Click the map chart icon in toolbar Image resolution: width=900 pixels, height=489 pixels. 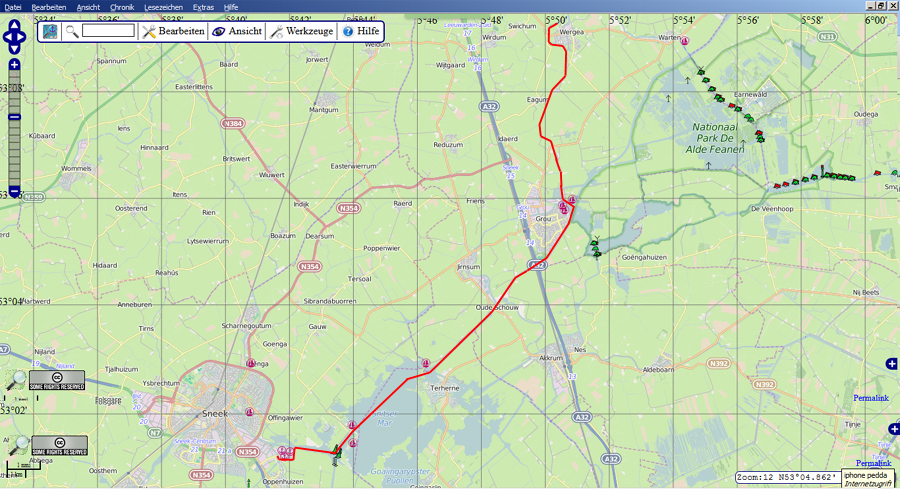[50, 32]
